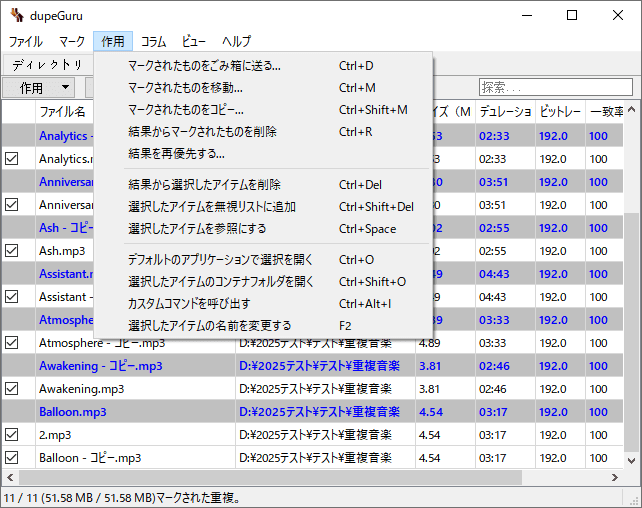Toggle checkbox for Awakening.mp3
Image resolution: width=642 pixels, height=508 pixels.
click(x=12, y=388)
